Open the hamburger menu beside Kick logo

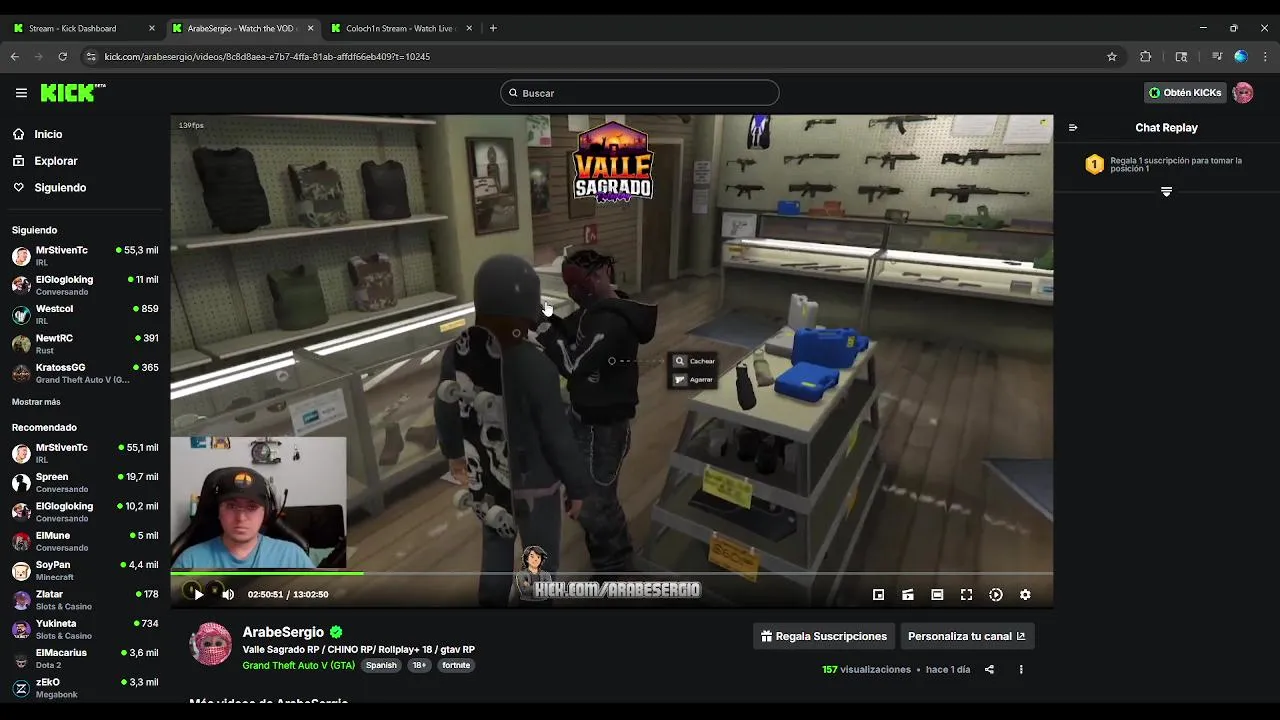click(21, 93)
